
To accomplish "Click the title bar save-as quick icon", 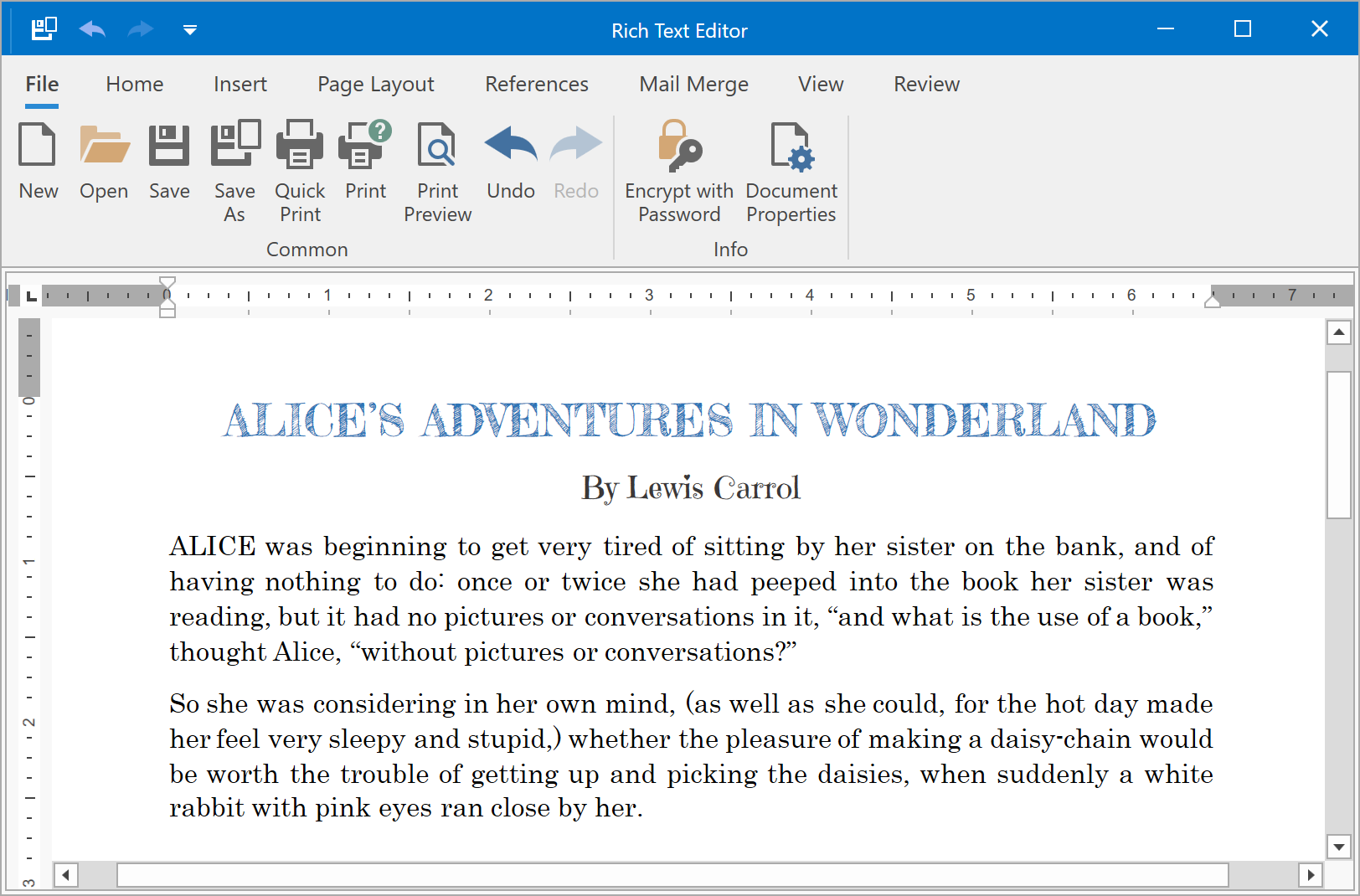I will 44,29.
